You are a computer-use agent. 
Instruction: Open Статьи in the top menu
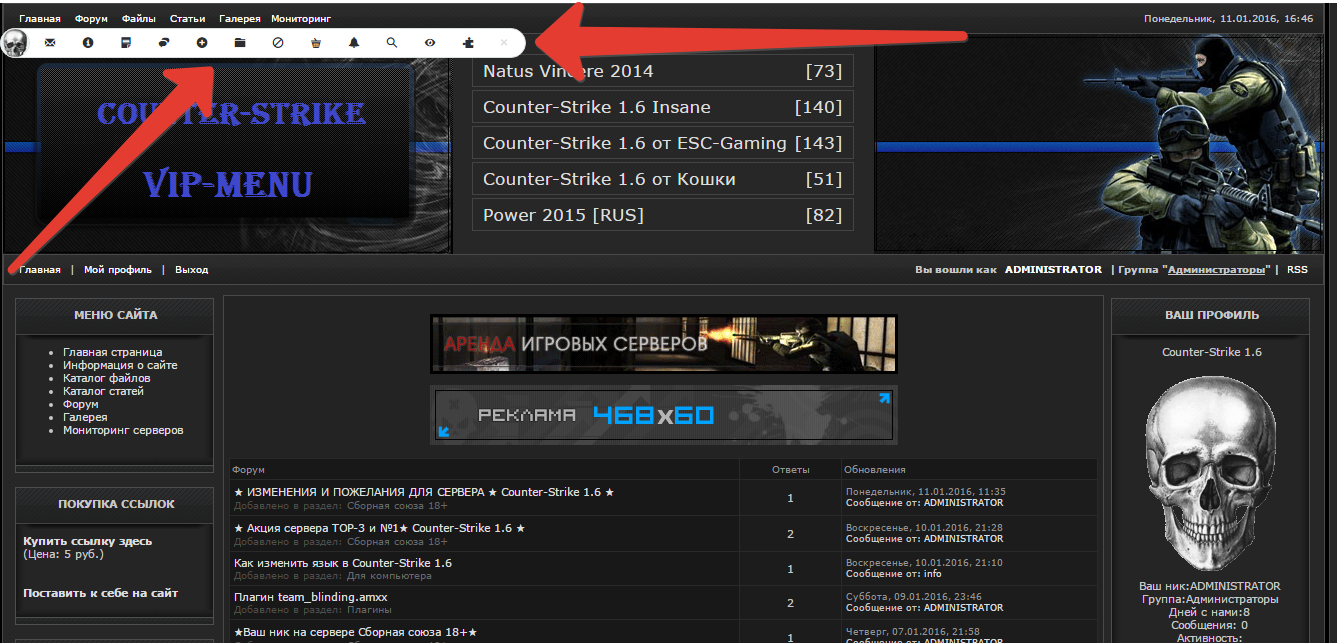coord(188,18)
